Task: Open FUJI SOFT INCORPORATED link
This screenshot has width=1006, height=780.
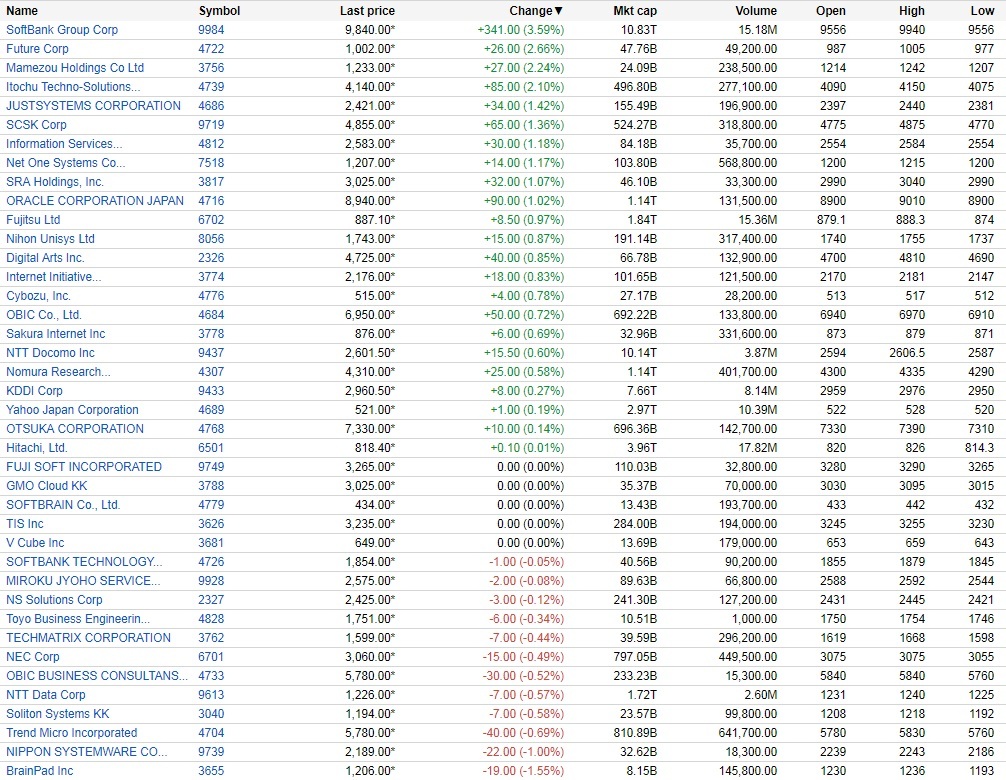Action: click(x=84, y=467)
